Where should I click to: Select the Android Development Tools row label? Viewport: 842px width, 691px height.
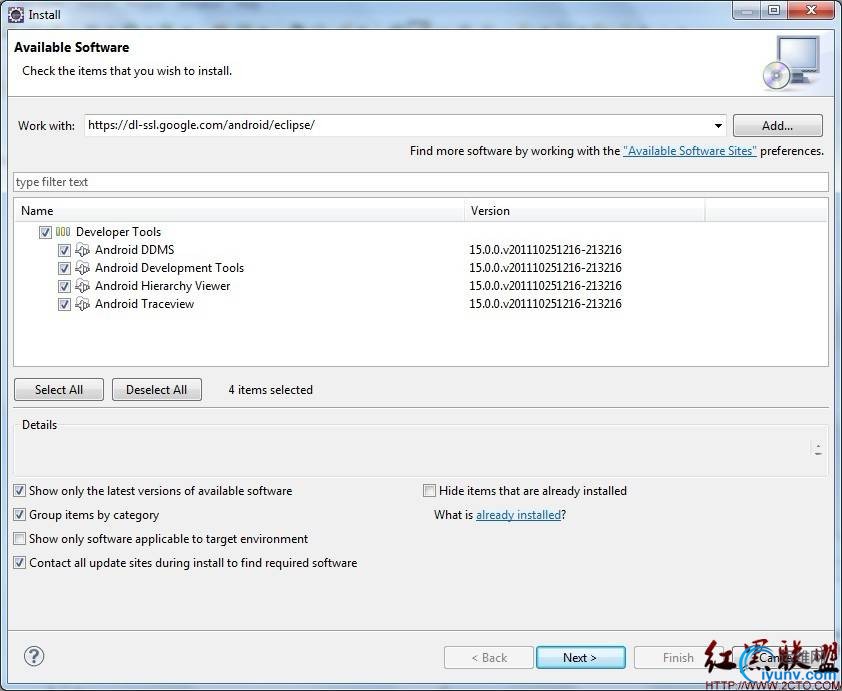(x=169, y=268)
